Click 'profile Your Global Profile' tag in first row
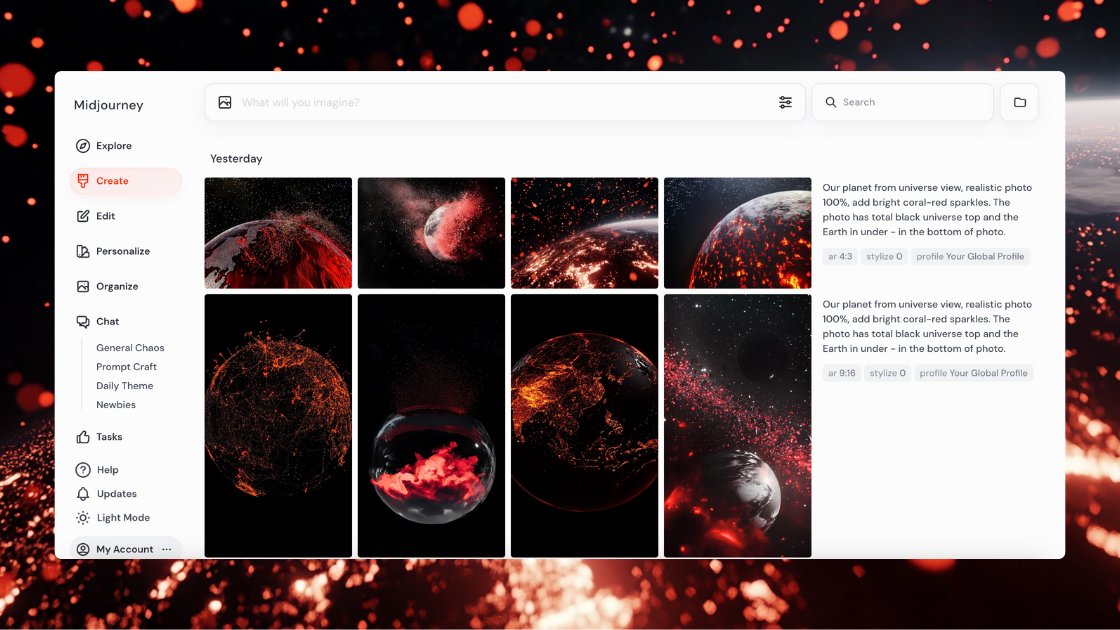The image size is (1120, 630). point(970,256)
